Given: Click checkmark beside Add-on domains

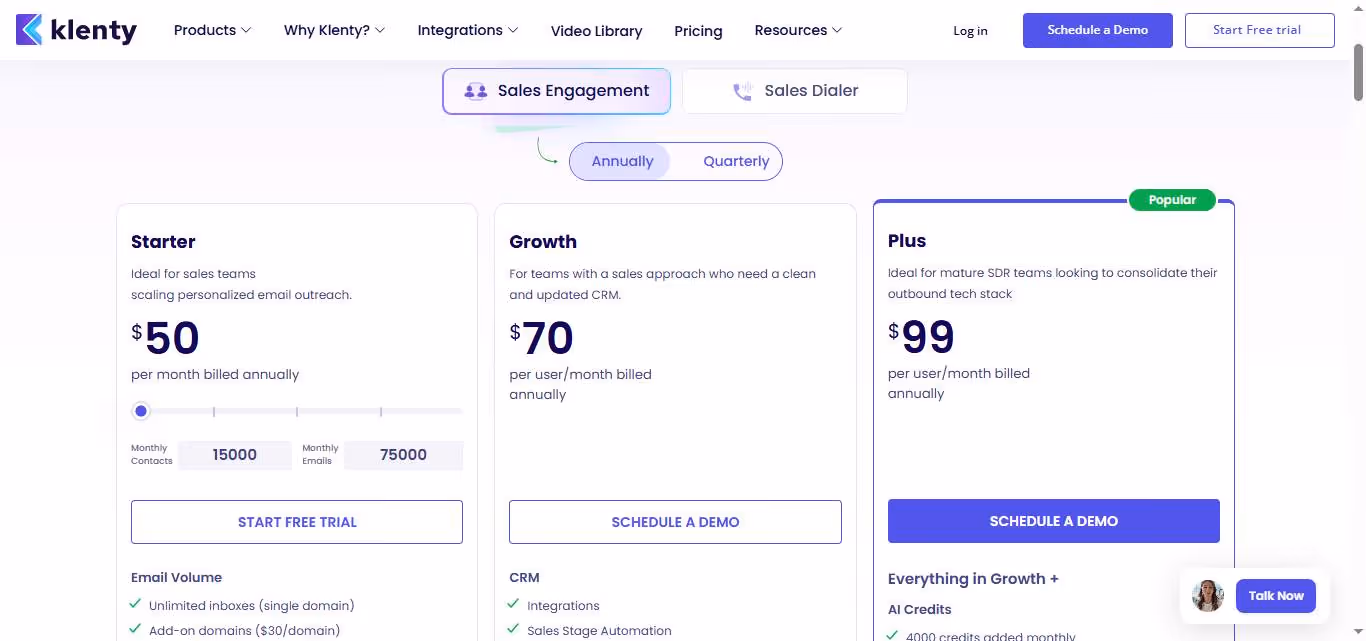Looking at the screenshot, I should tap(135, 629).
